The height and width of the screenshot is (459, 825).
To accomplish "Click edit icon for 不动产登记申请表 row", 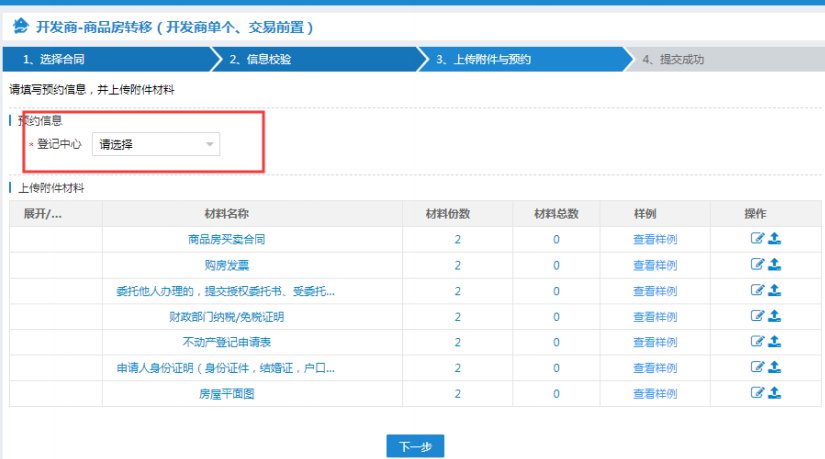I will click(757, 341).
